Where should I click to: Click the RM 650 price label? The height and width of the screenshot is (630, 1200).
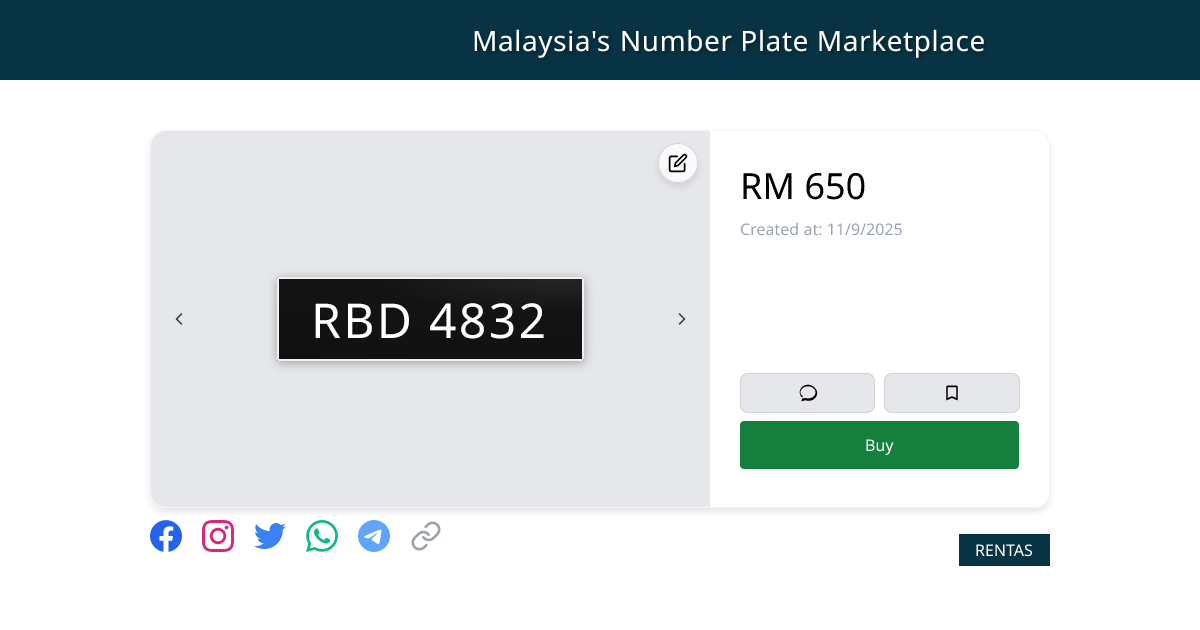pos(803,186)
